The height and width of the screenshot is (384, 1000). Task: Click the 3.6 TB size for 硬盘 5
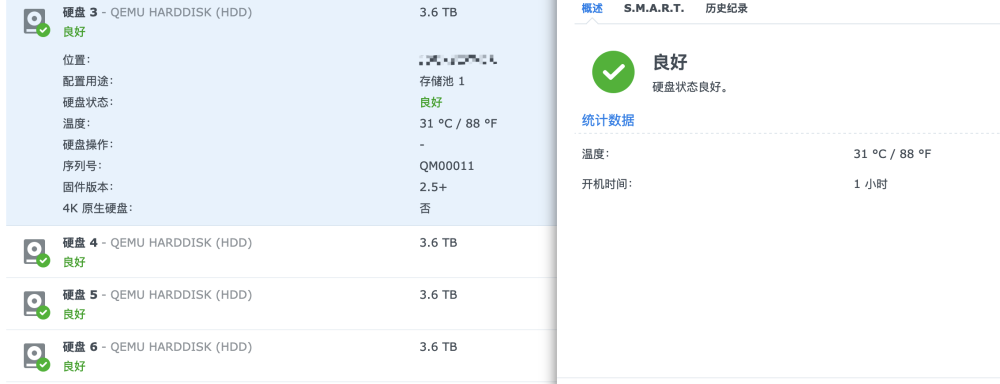click(x=438, y=295)
